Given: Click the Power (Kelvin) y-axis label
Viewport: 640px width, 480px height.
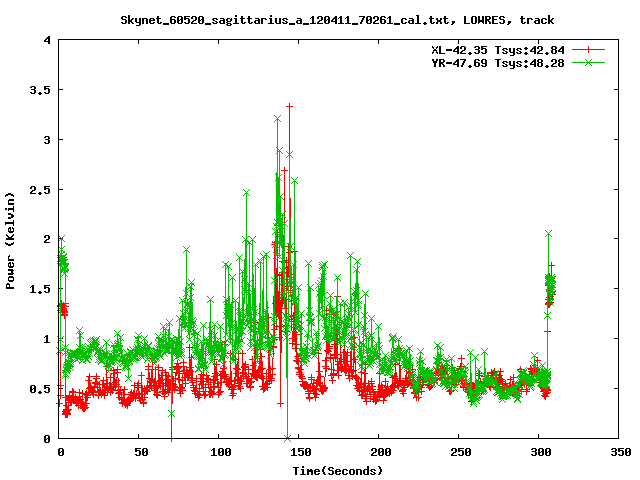Looking at the screenshot, I should tap(10, 241).
